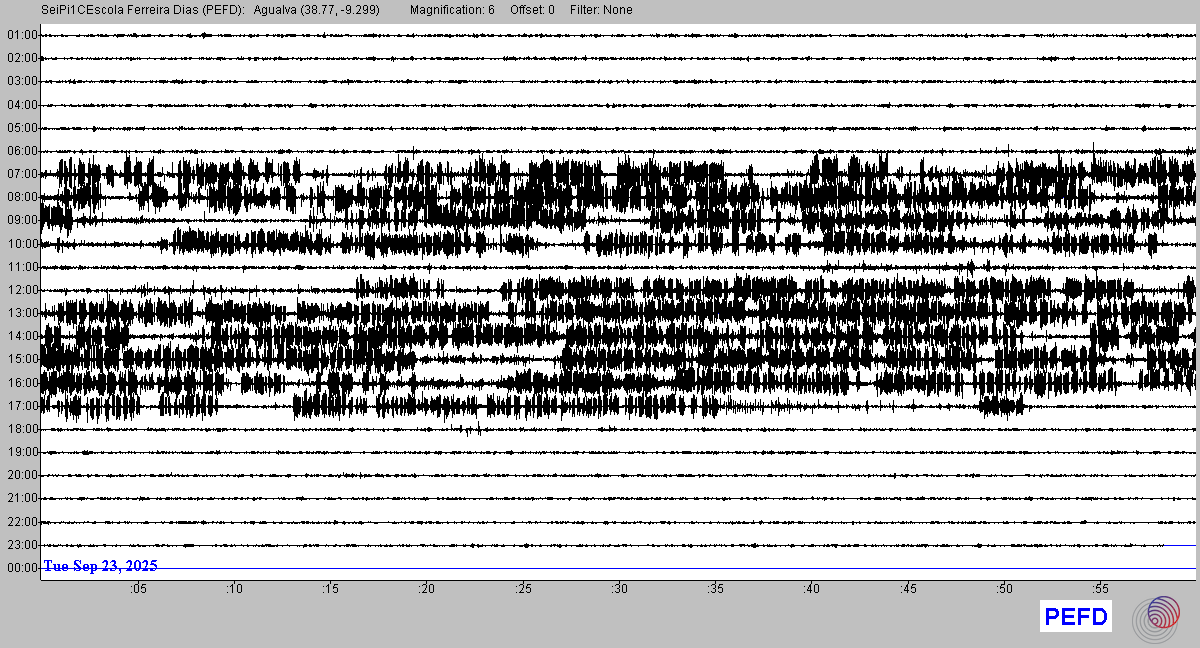1200x648 pixels.
Task: Click the 00:00 hour label at bottom
Action: point(22,568)
